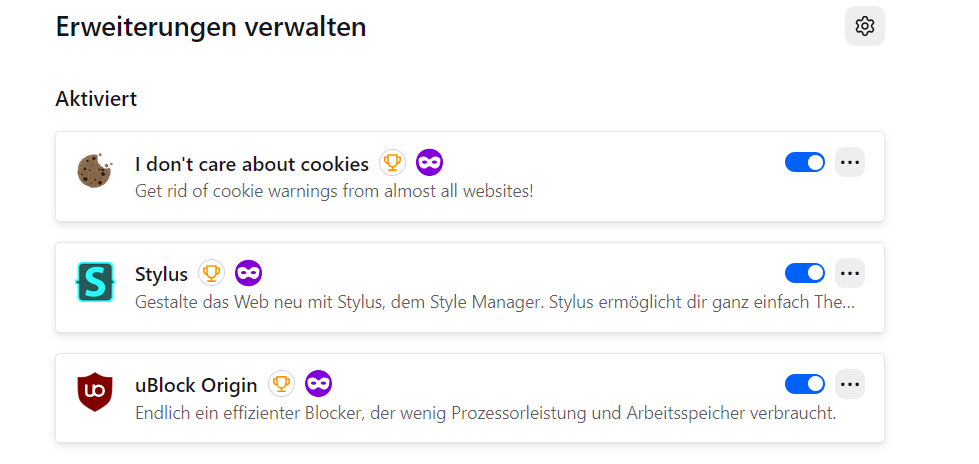Disable the I don't care about cookies extension

[805, 162]
